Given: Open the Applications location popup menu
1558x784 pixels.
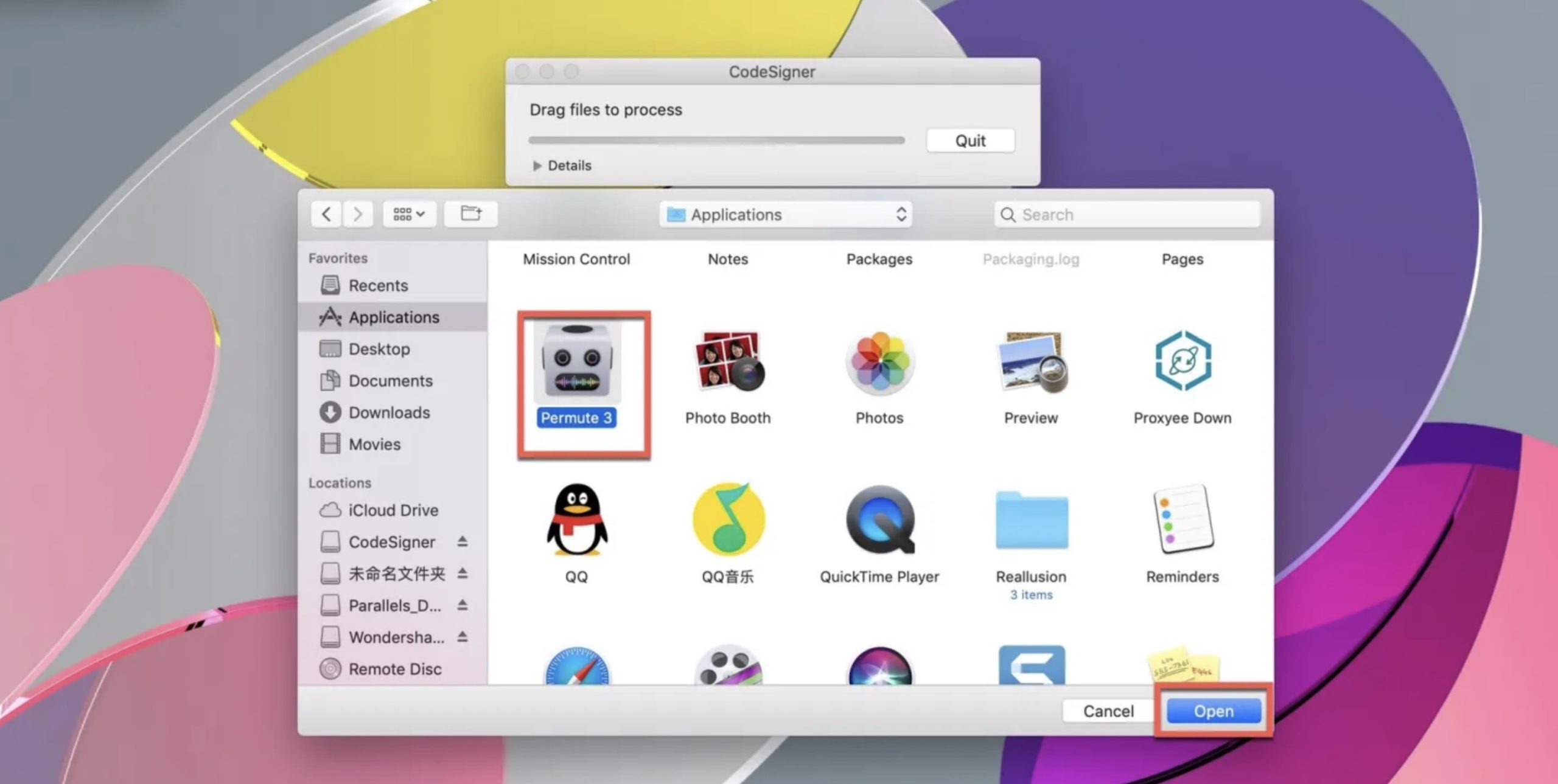Looking at the screenshot, I should click(x=785, y=215).
